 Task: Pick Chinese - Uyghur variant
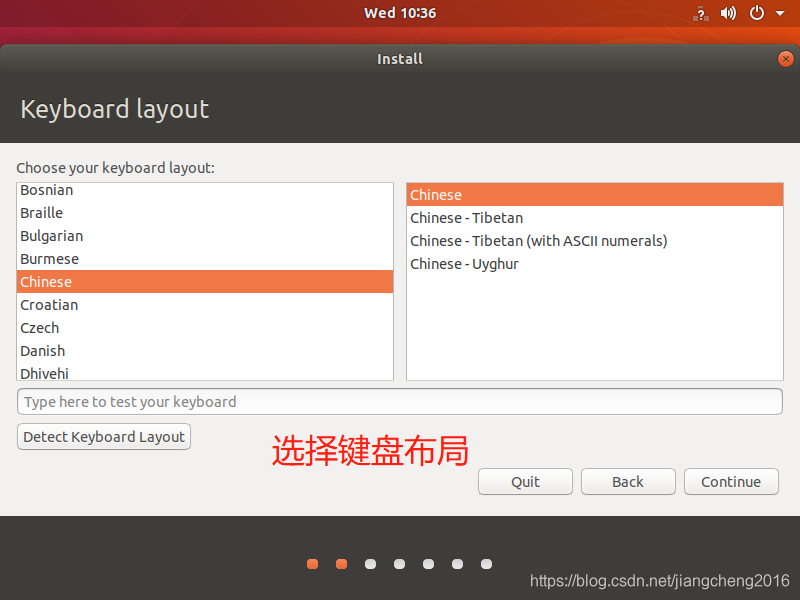pos(595,264)
